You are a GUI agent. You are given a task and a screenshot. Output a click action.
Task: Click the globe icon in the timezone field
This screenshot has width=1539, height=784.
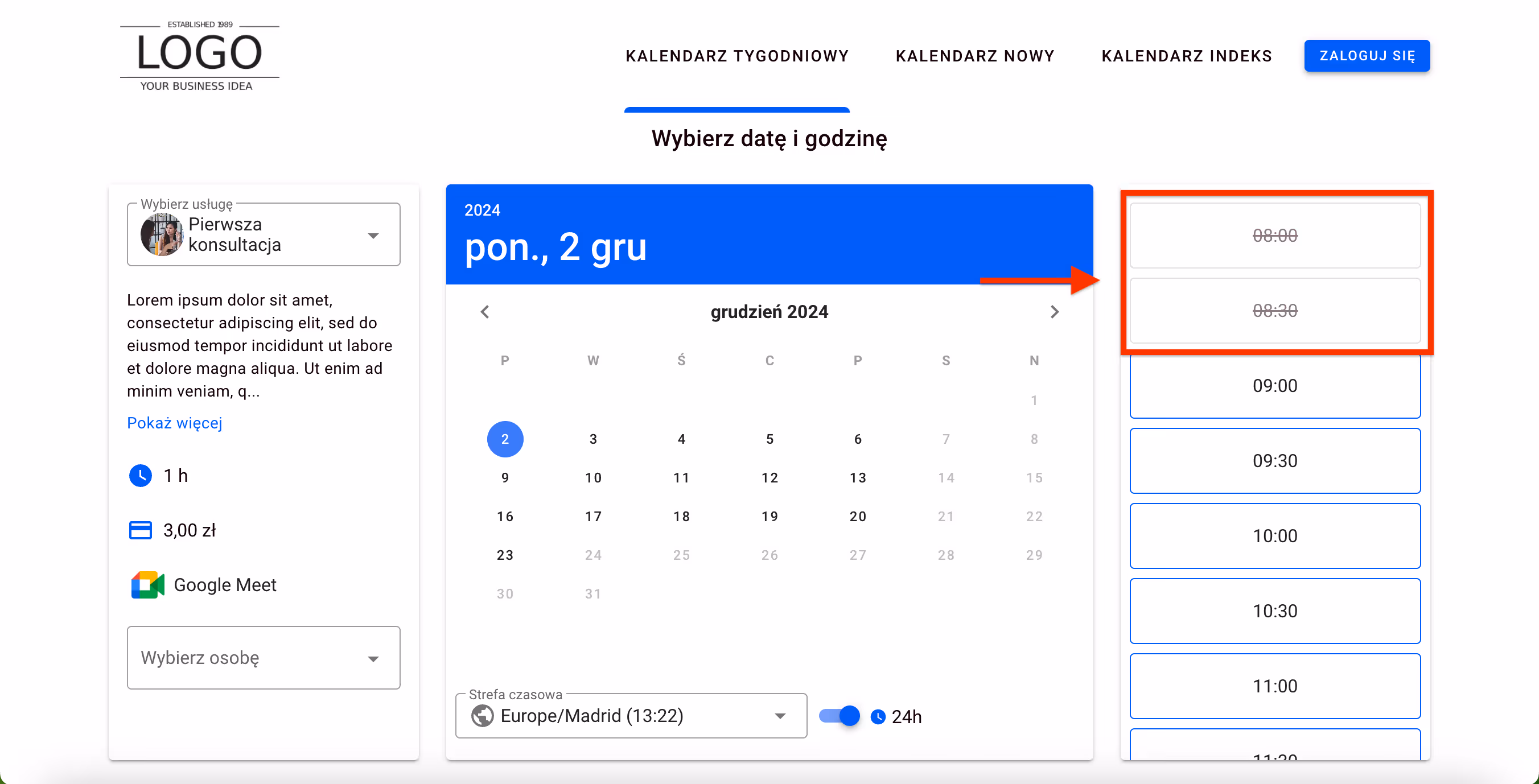pyautogui.click(x=482, y=715)
